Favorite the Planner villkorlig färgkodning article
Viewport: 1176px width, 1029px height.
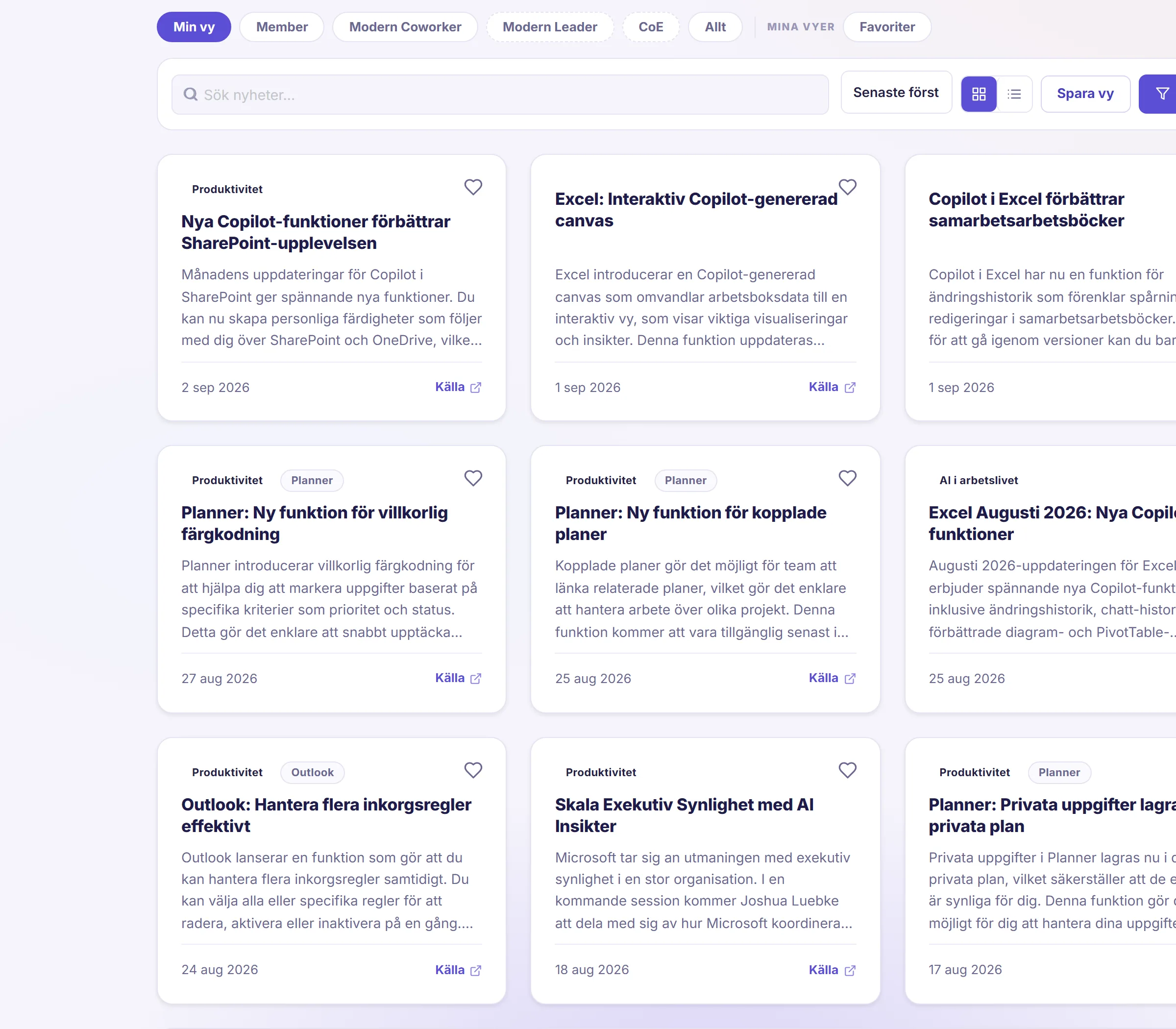[473, 478]
